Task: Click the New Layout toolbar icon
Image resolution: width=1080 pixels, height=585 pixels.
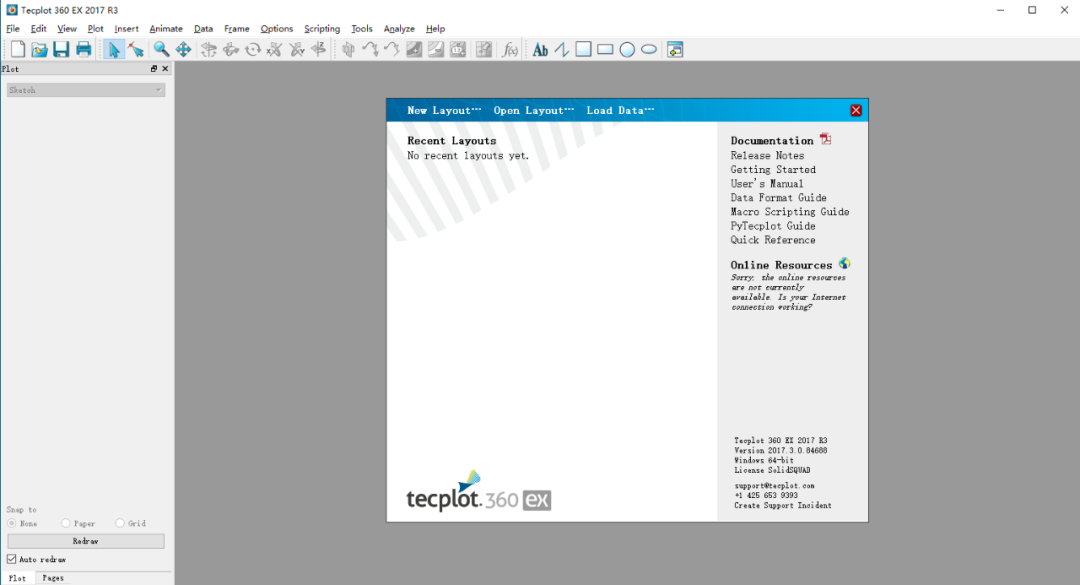Action: tap(18, 49)
